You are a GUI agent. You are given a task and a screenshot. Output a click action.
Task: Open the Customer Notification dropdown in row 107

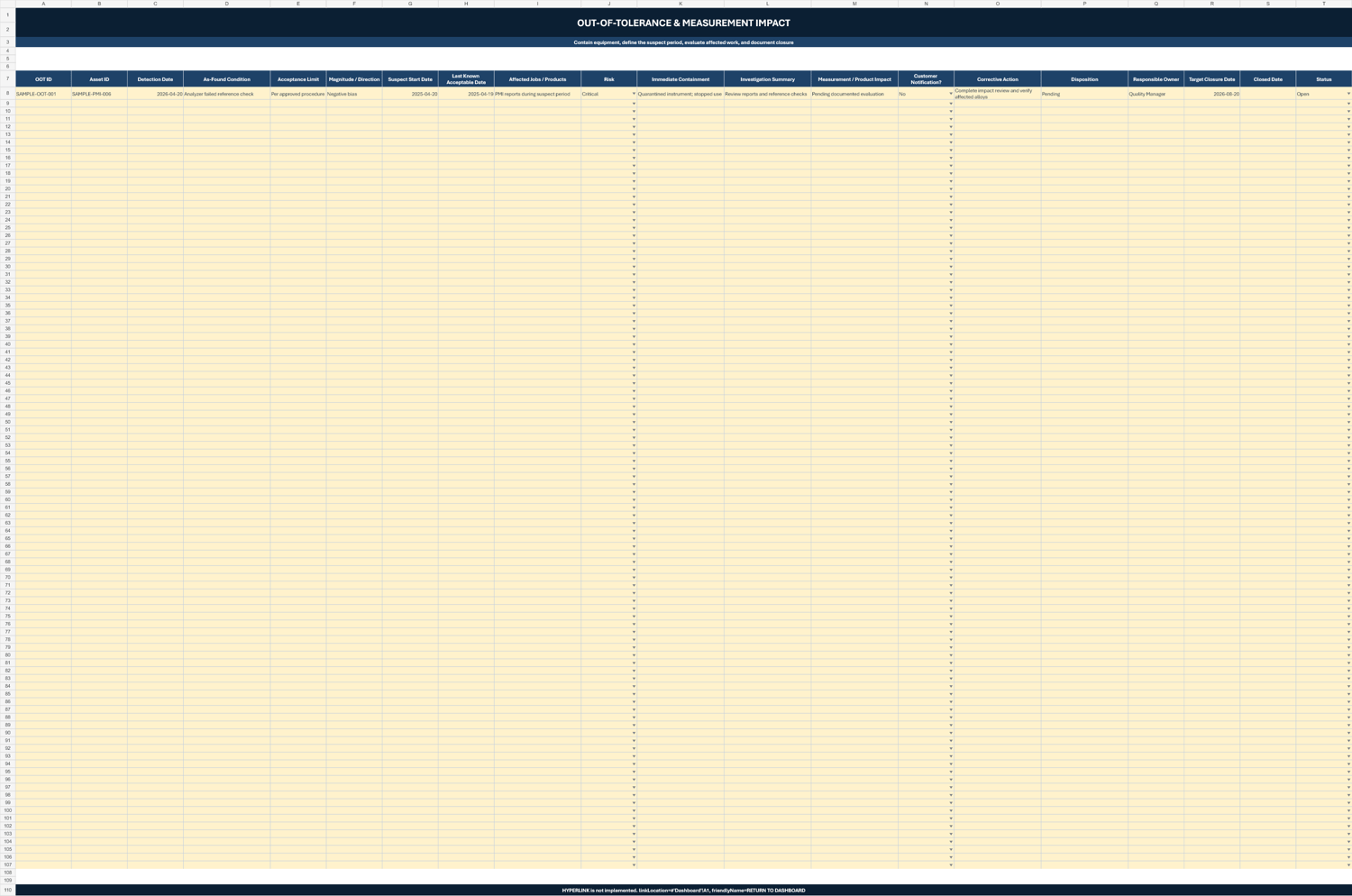950,865
